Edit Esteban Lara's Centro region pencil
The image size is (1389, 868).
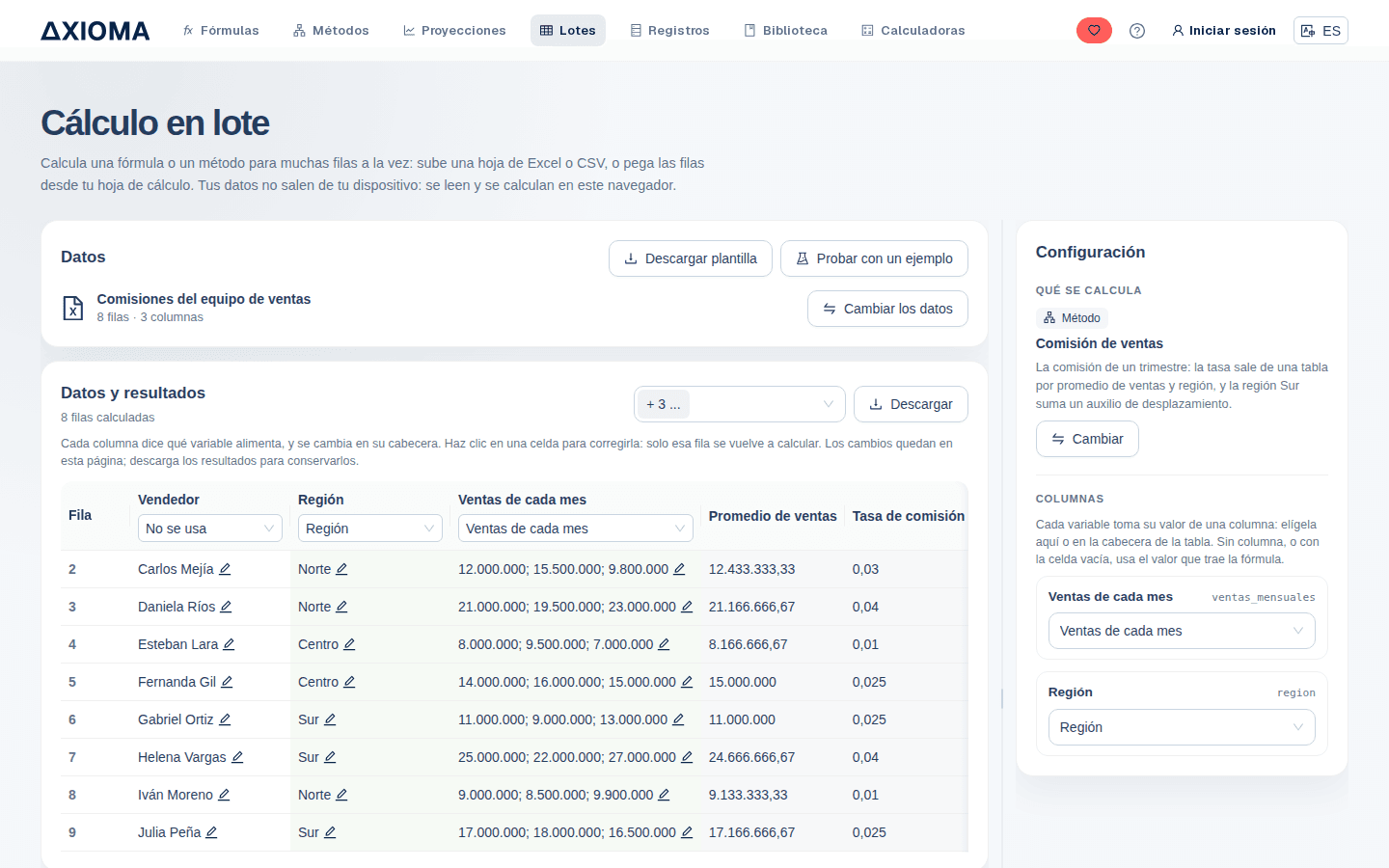tap(349, 644)
